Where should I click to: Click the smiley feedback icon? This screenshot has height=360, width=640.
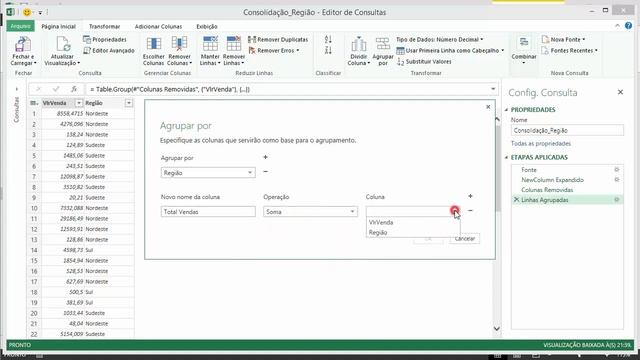tap(27, 12)
